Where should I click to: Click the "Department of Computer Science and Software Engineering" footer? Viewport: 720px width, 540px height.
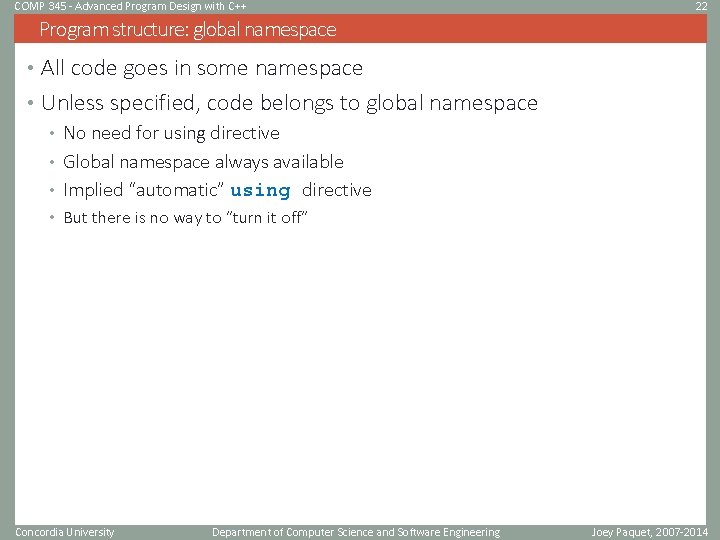[x=356, y=532]
